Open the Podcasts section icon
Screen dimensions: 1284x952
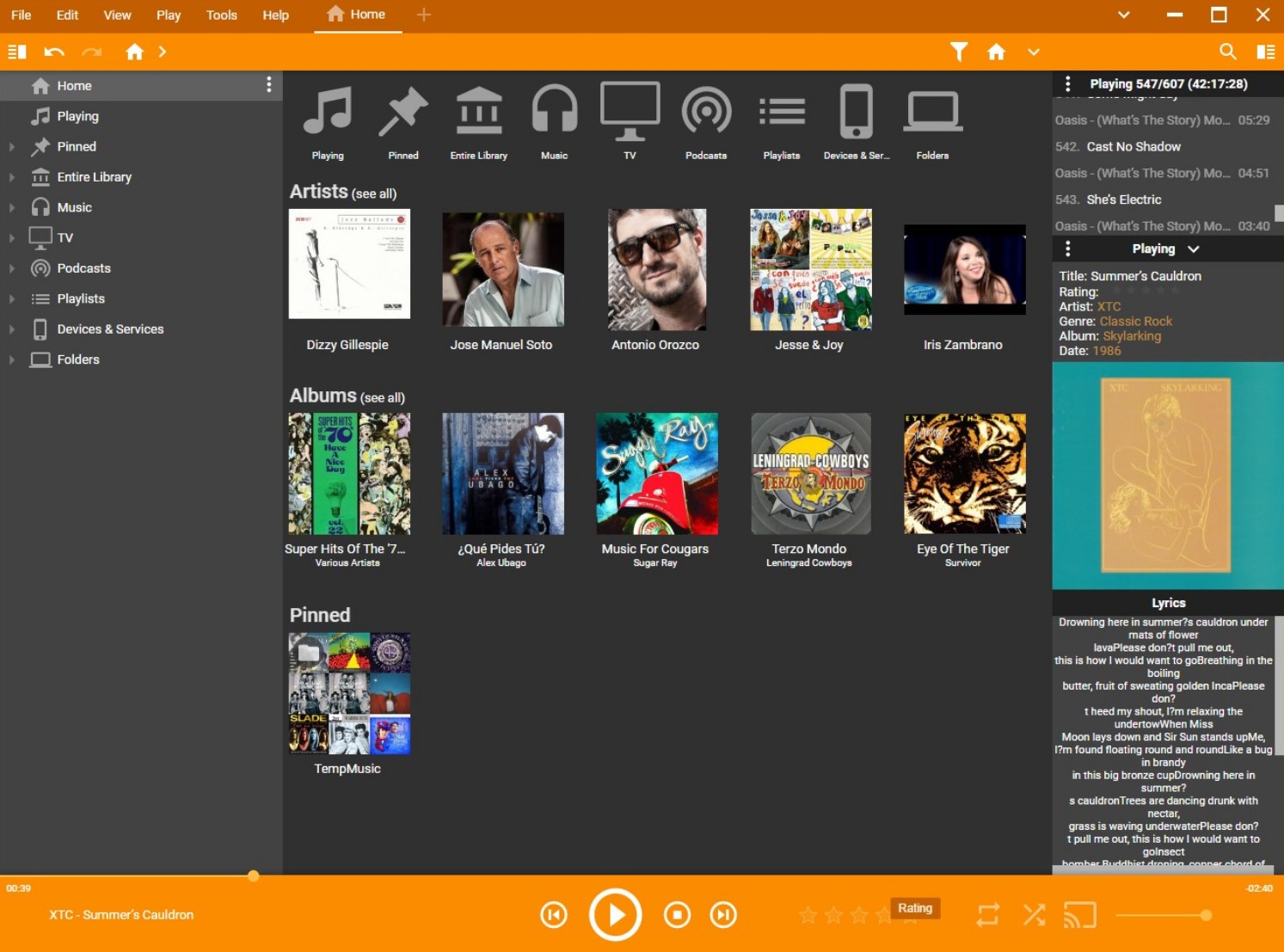[x=705, y=112]
